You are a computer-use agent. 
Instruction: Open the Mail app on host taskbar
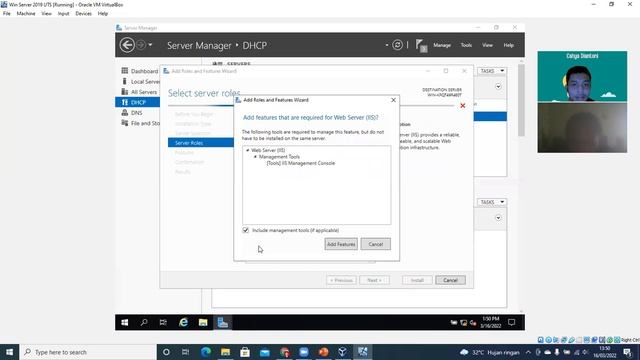point(264,352)
